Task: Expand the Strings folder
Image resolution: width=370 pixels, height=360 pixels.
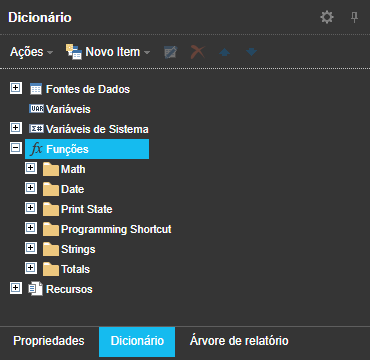Action: click(31, 248)
